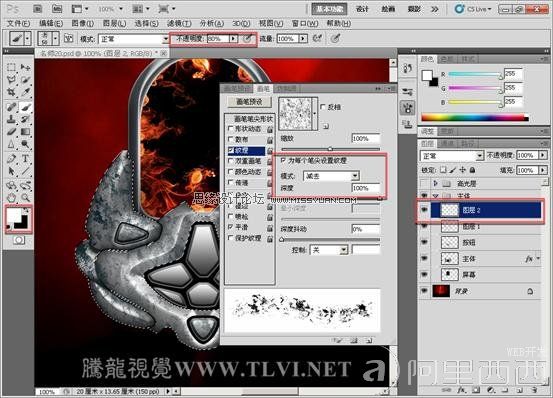Image resolution: width=553 pixels, height=398 pixels.
Task: Open the texture pattern picker arrow
Action: tap(315, 114)
